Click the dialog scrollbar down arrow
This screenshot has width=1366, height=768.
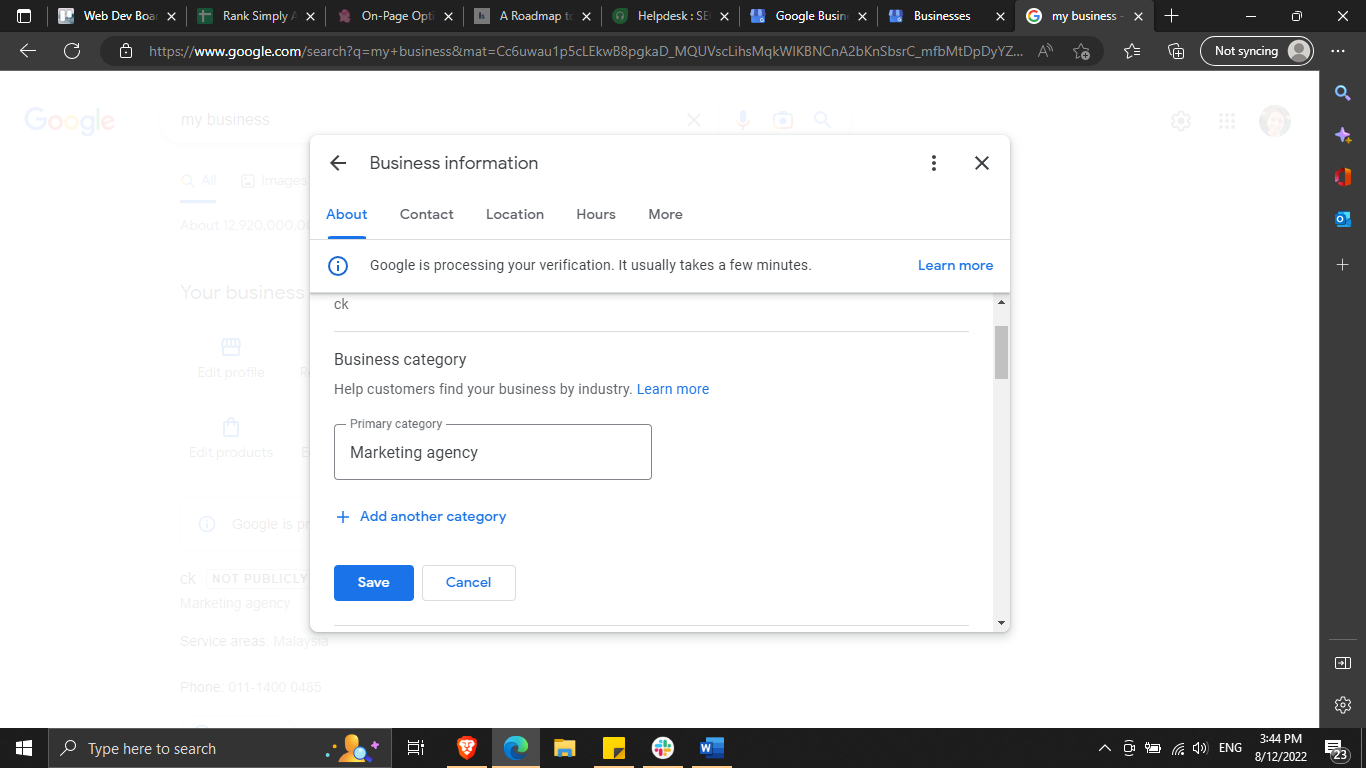pyautogui.click(x=1001, y=623)
